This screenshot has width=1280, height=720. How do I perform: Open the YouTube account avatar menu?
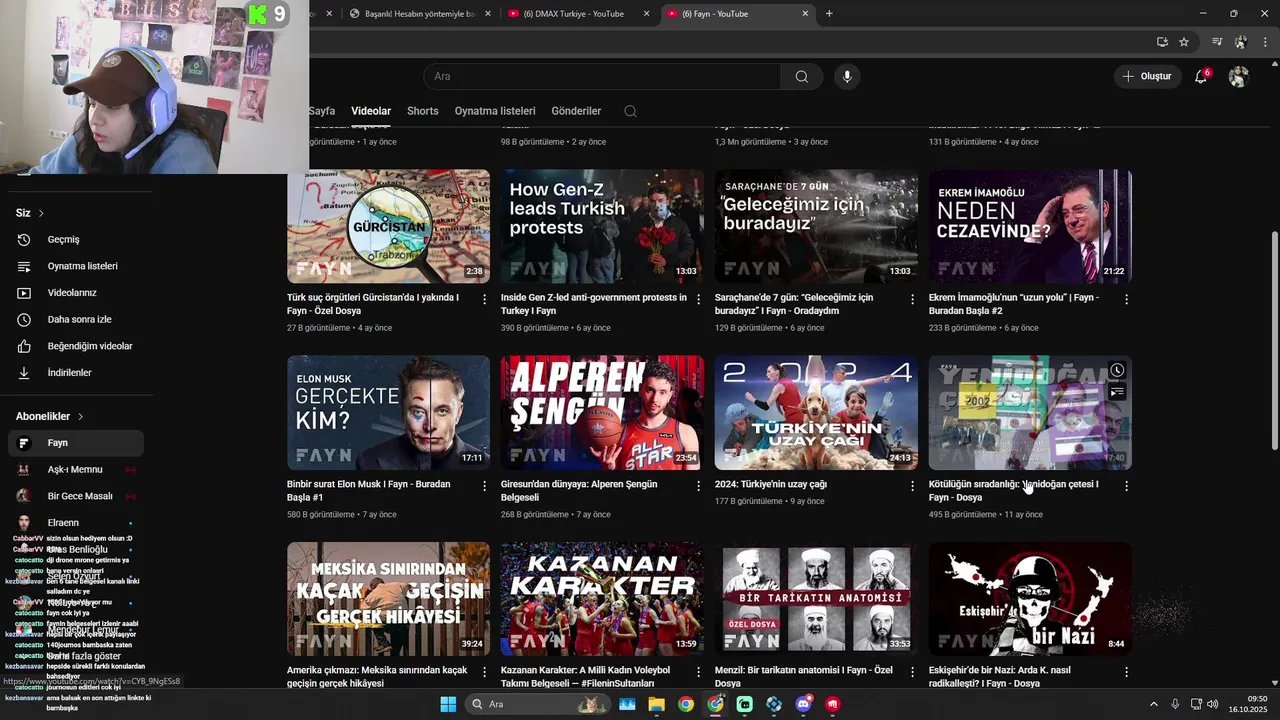[1238, 76]
